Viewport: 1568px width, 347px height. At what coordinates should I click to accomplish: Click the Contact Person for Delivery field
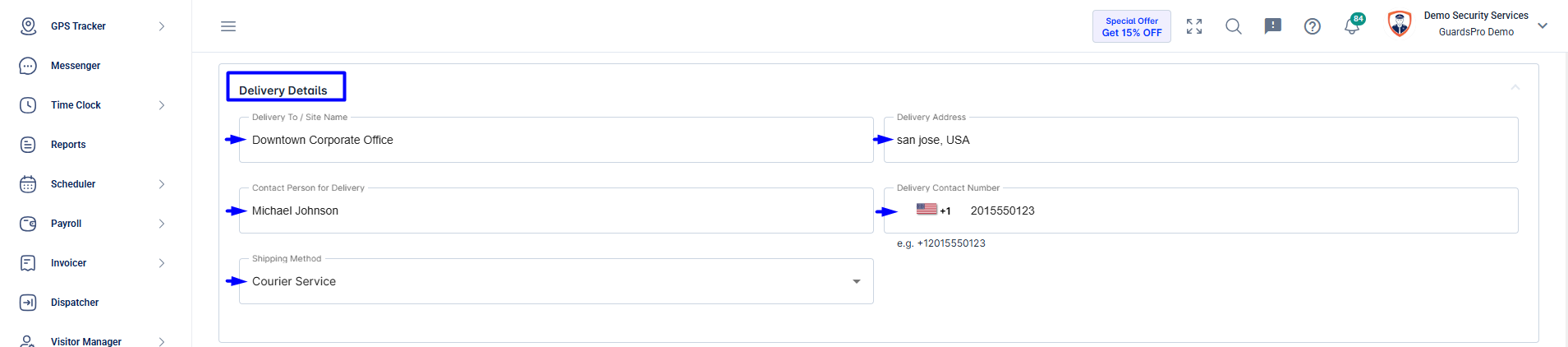[556, 211]
